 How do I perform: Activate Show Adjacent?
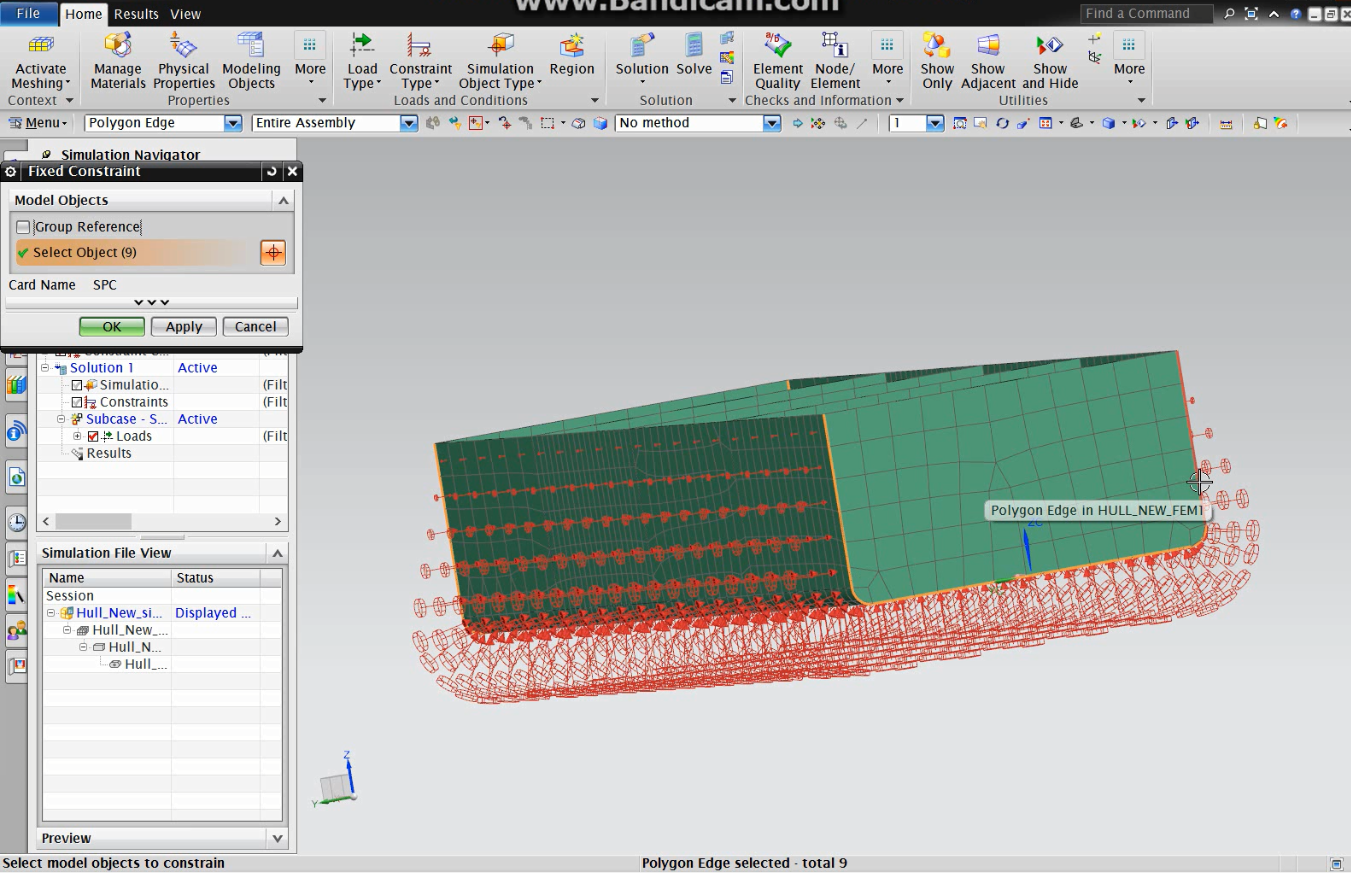988,61
